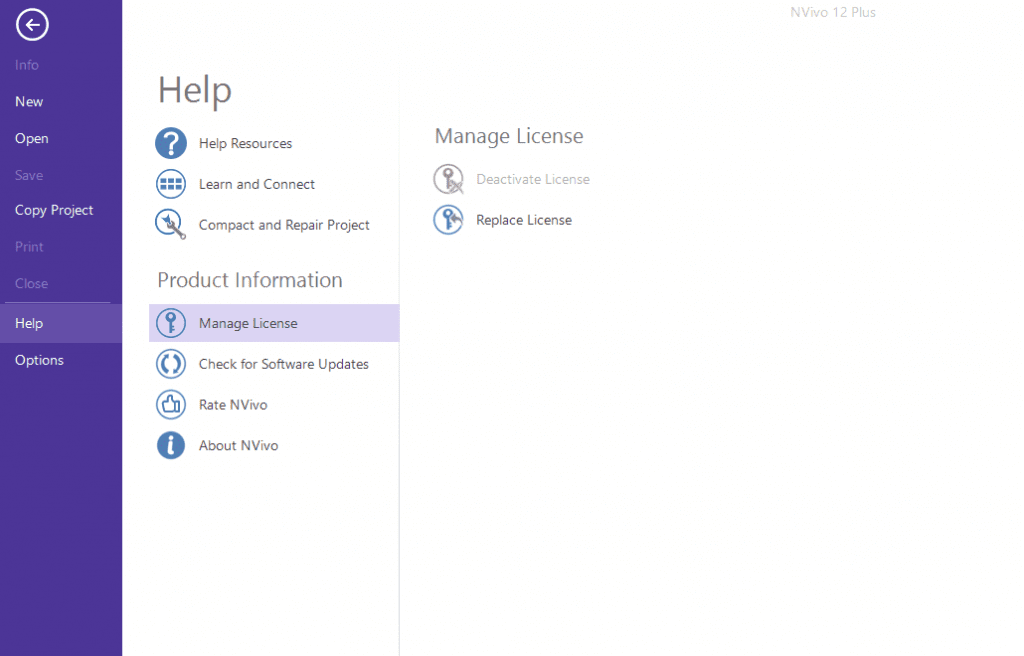
Task: Open Options in the left sidebar
Action: pos(39,360)
